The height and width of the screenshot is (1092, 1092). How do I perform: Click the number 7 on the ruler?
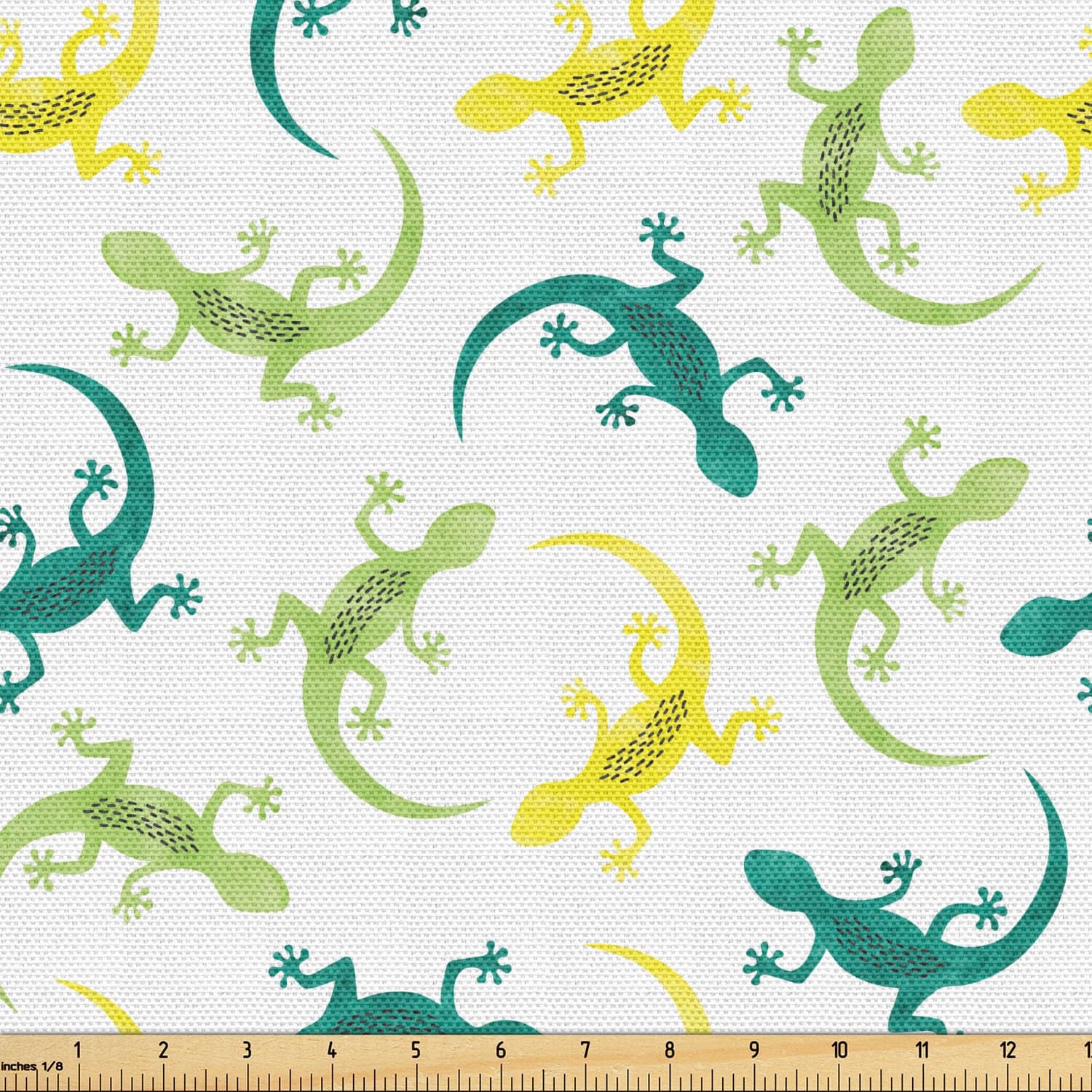click(585, 1050)
